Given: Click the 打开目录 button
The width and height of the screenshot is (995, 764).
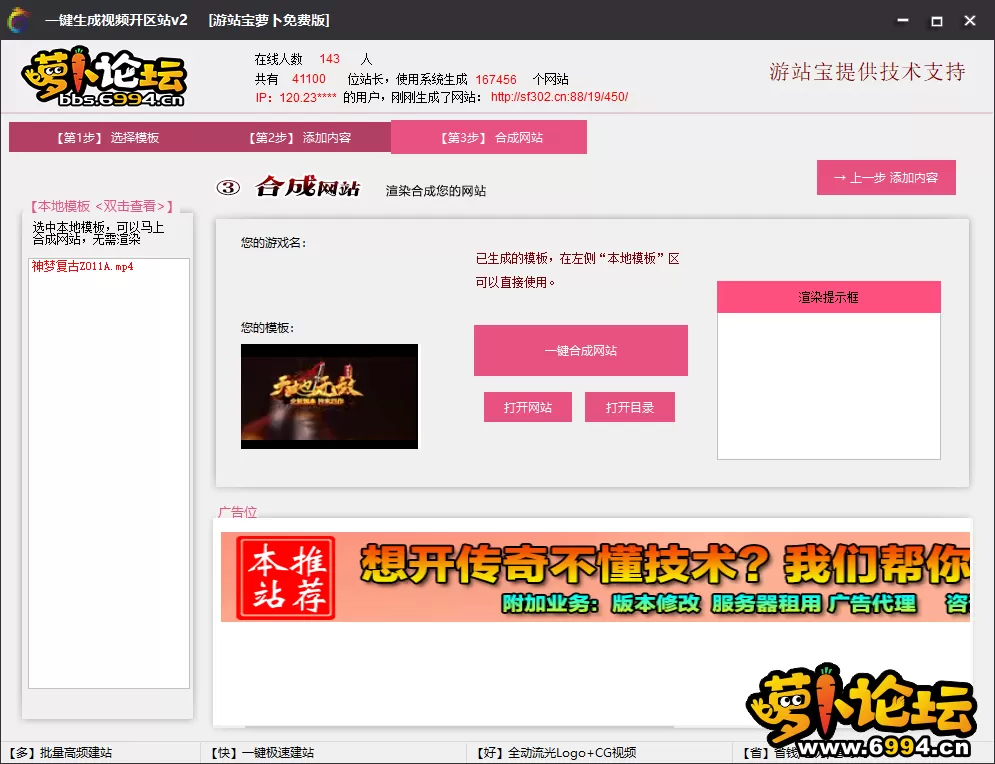Looking at the screenshot, I should [x=629, y=407].
